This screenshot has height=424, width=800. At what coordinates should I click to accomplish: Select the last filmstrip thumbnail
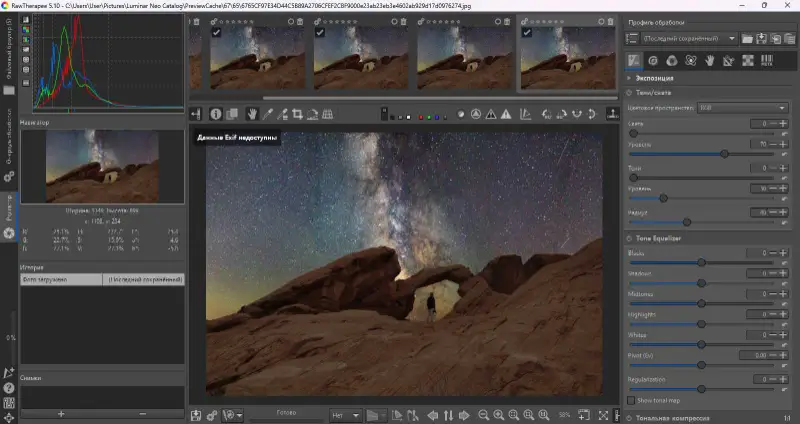click(x=568, y=58)
